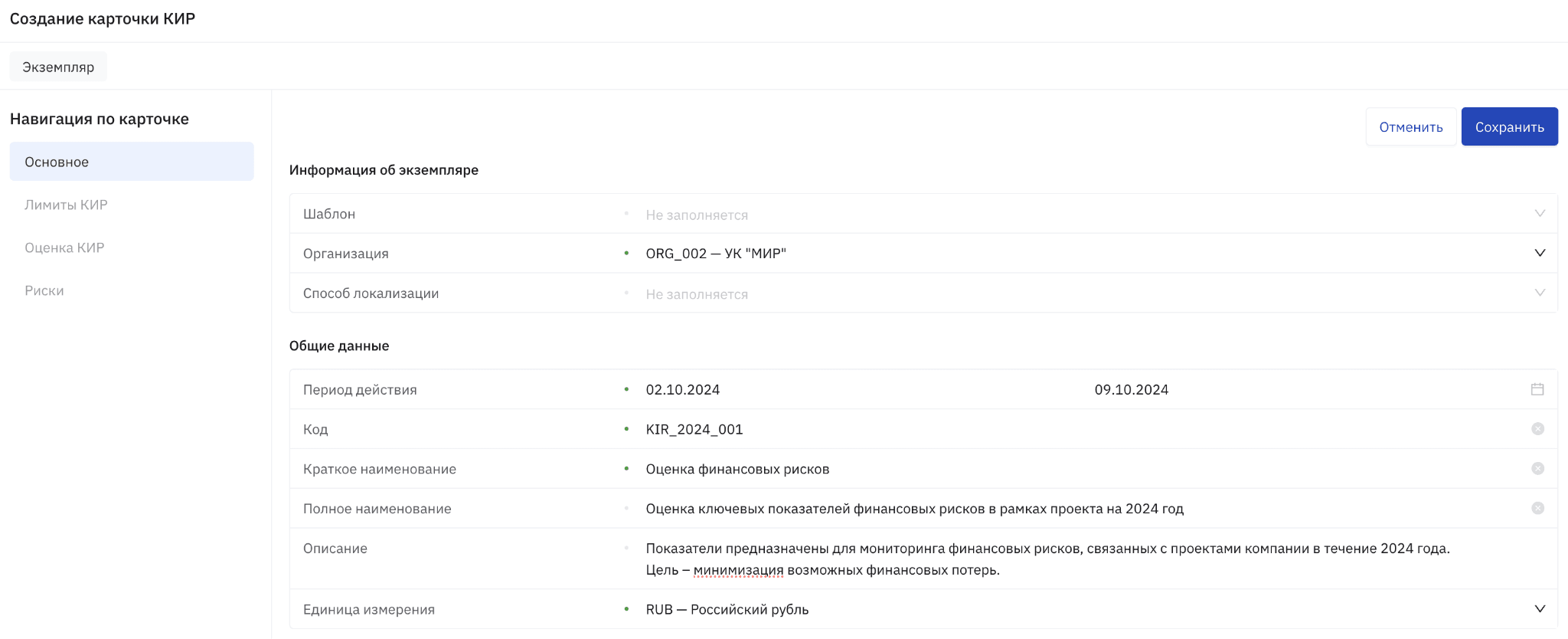Click the KIR_2024_001 code input
1568x639 pixels.
coord(1083,429)
